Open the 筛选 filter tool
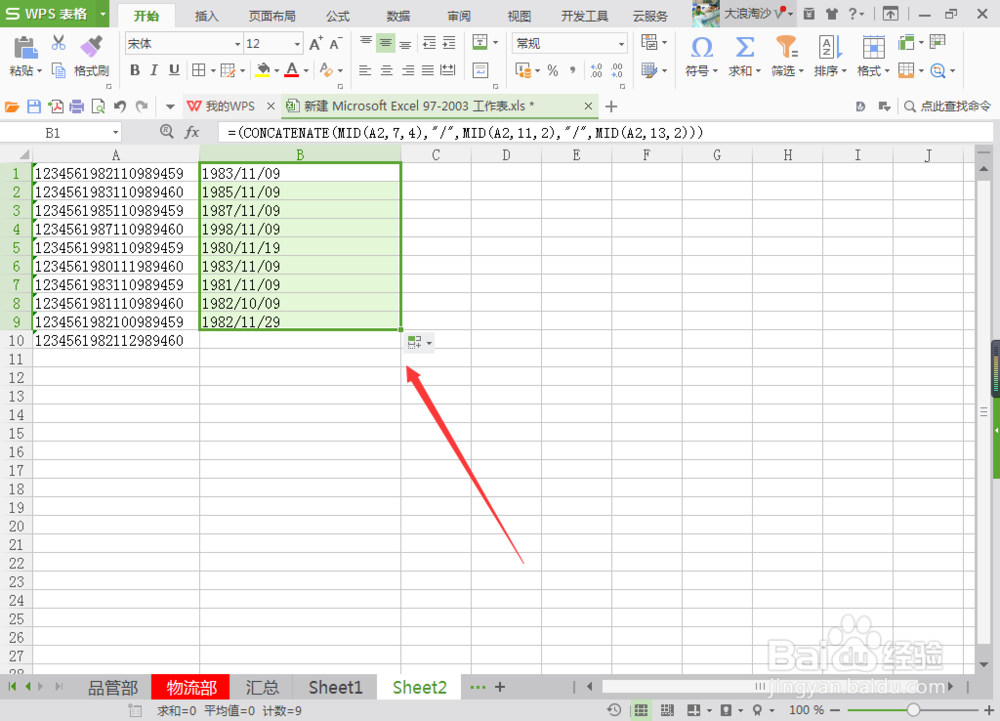1000x721 pixels. pyautogui.click(x=787, y=56)
